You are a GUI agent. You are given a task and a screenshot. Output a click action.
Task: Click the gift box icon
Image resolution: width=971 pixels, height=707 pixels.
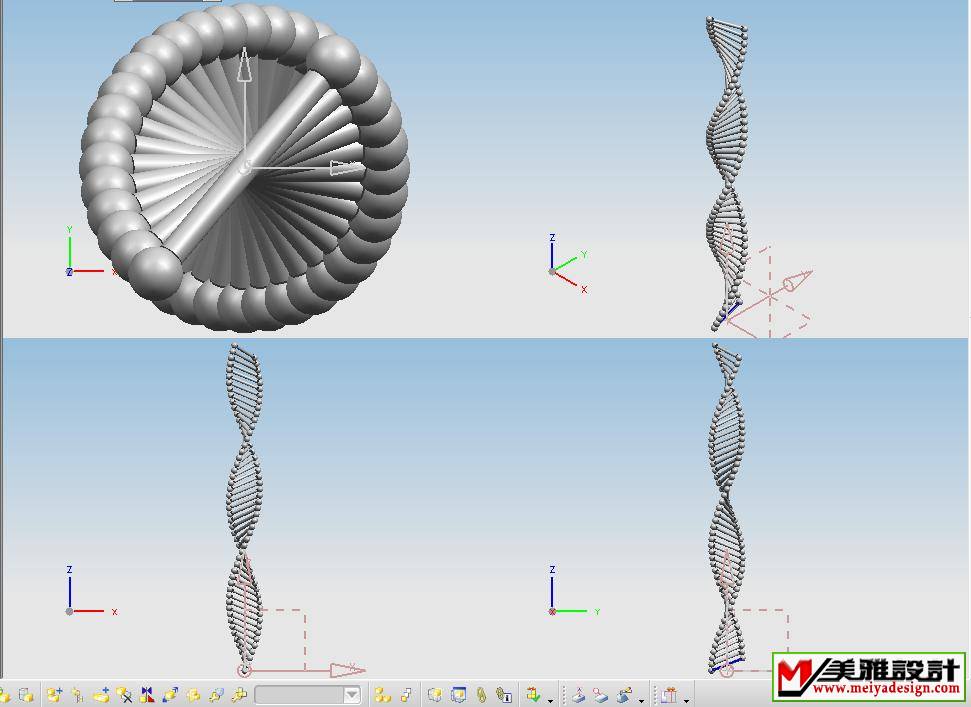point(669,695)
